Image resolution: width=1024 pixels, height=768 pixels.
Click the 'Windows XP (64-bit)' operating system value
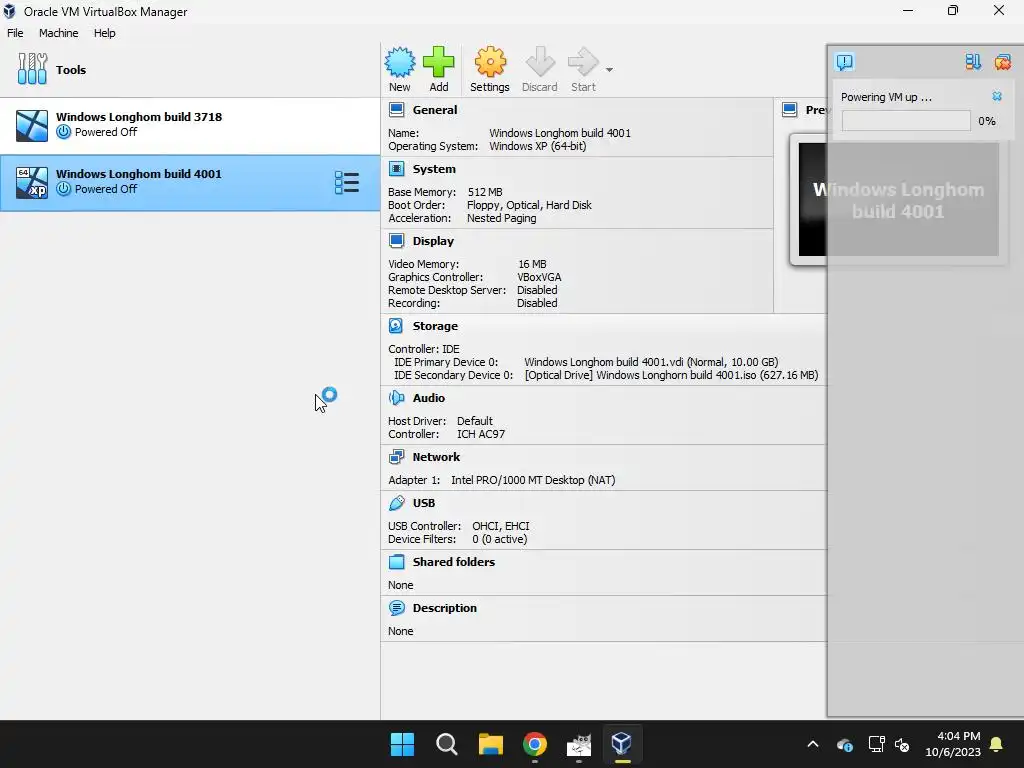coord(537,146)
